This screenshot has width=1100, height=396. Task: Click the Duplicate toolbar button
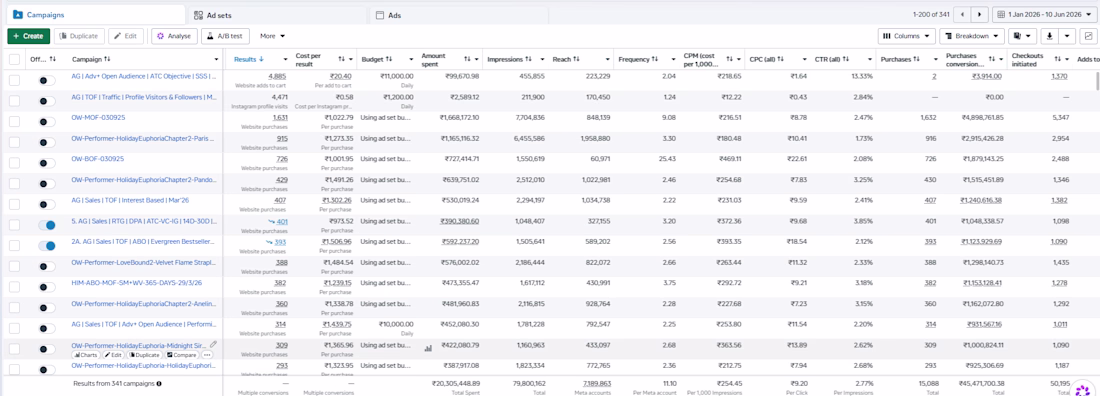[79, 36]
